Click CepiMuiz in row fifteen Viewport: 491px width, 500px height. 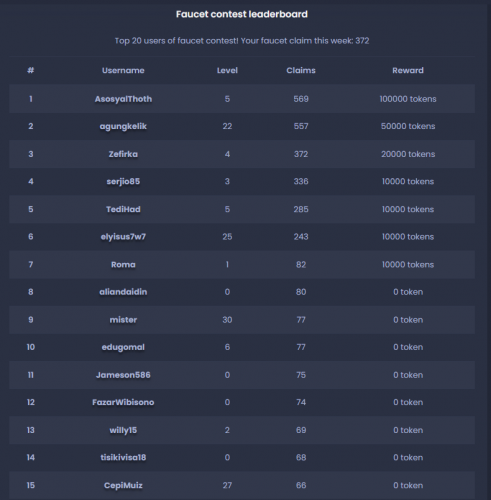click(x=123, y=485)
